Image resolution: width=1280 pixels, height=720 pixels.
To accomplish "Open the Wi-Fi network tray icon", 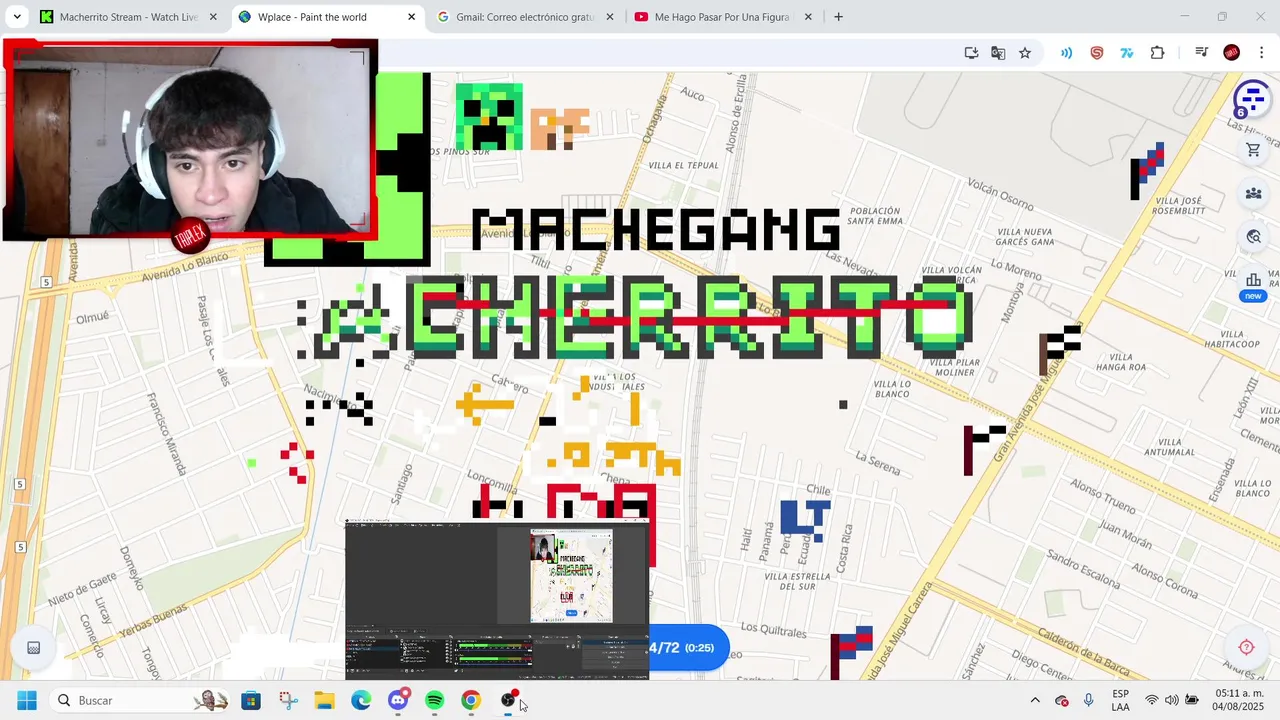I will point(1152,700).
